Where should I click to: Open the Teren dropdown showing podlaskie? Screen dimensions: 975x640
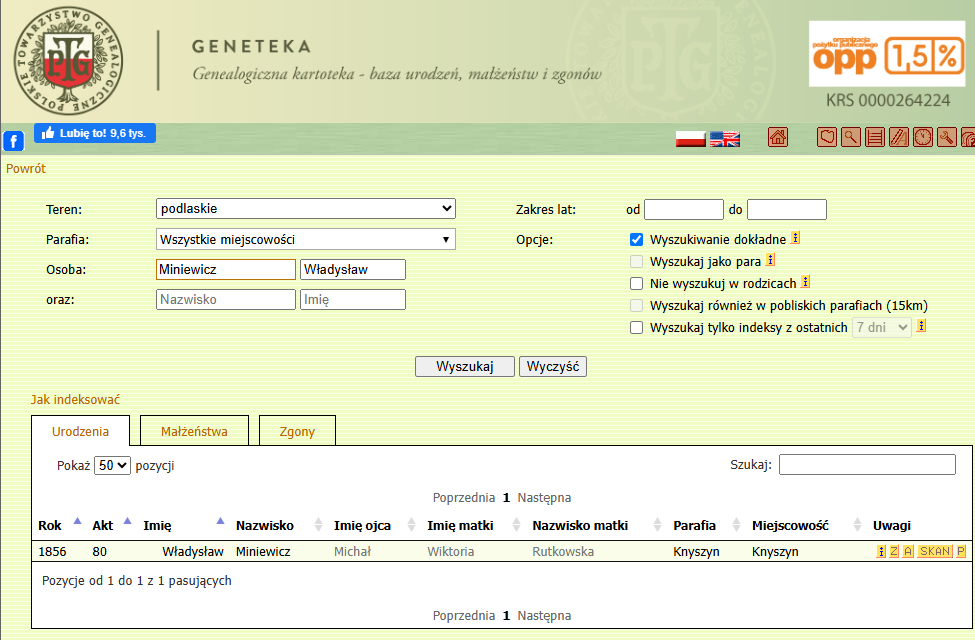point(305,208)
